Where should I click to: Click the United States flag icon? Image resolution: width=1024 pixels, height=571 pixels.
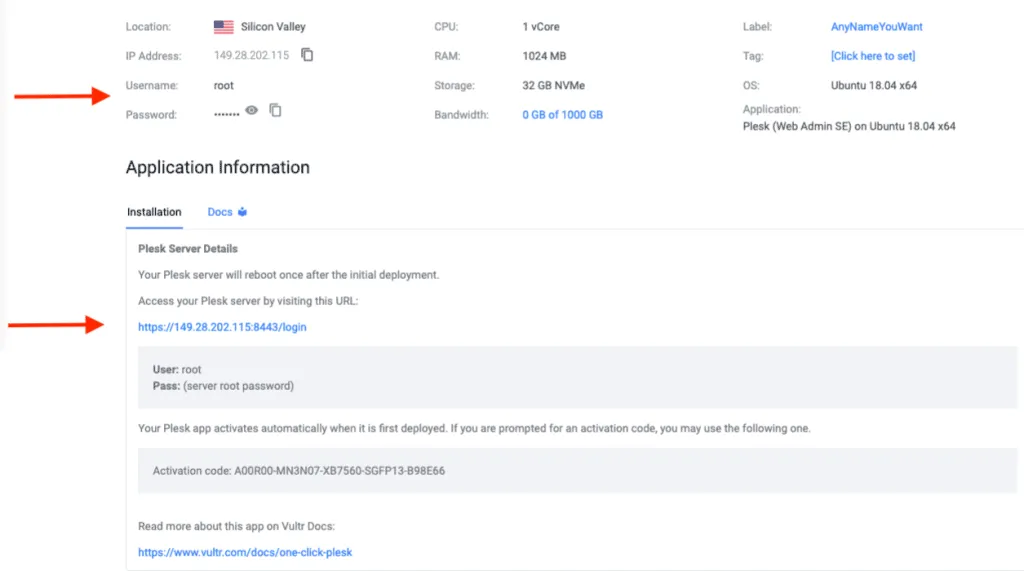223,27
